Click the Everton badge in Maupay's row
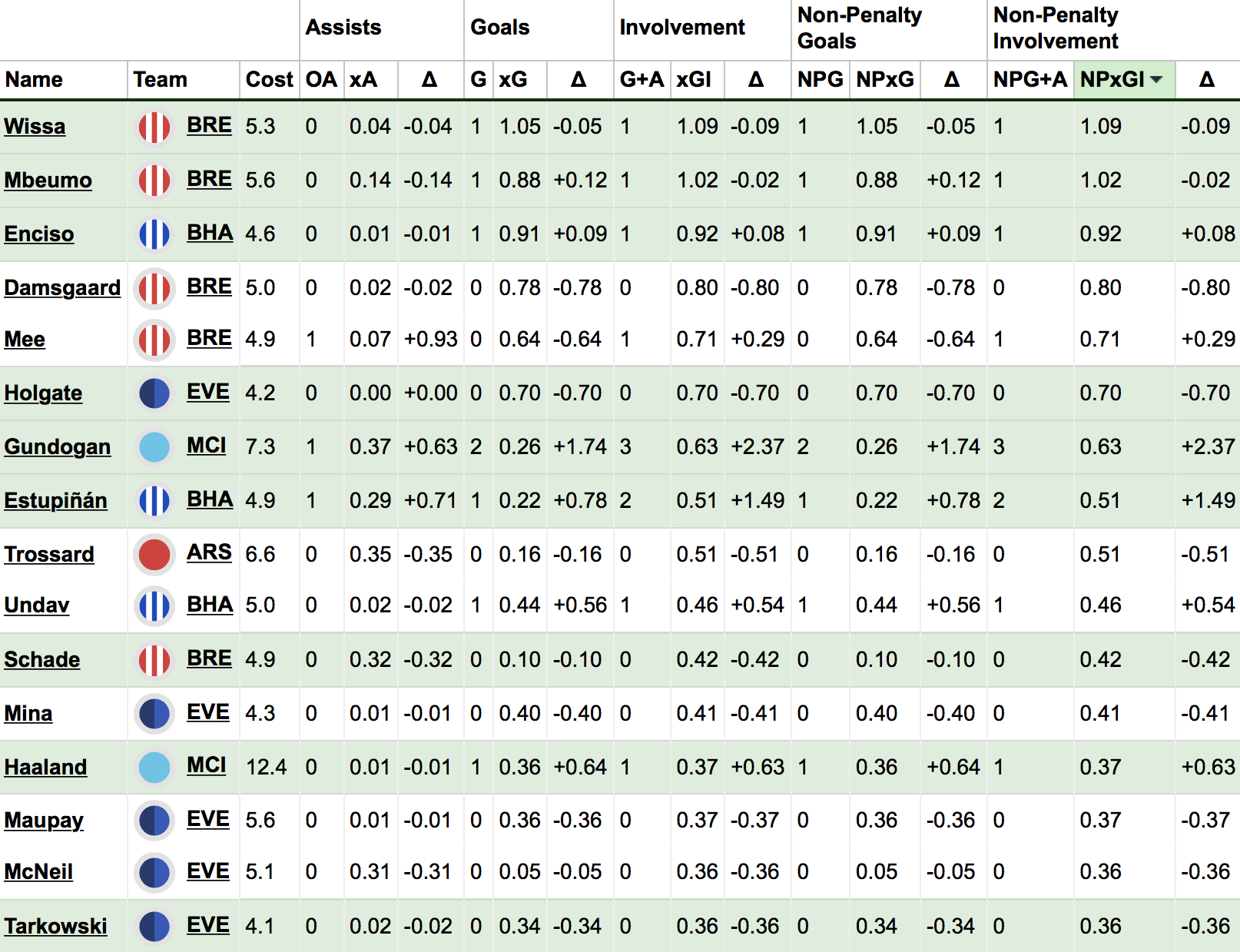The height and width of the screenshot is (952, 1240). 154,821
